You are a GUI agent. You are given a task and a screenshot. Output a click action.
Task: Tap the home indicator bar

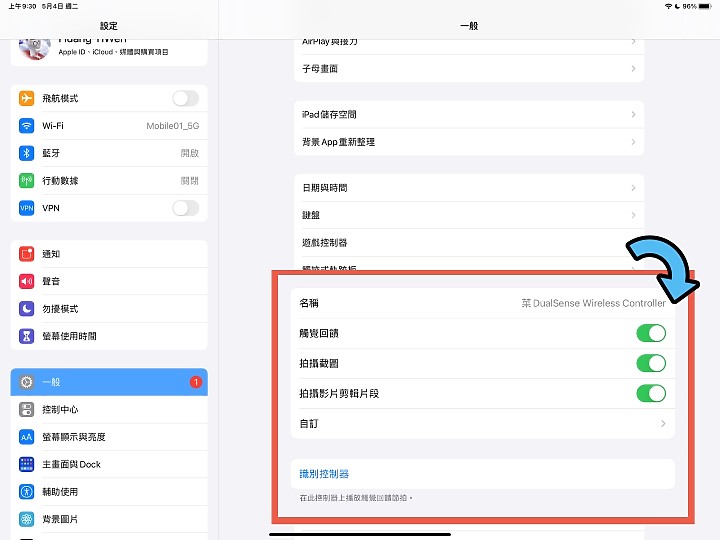tap(360, 534)
